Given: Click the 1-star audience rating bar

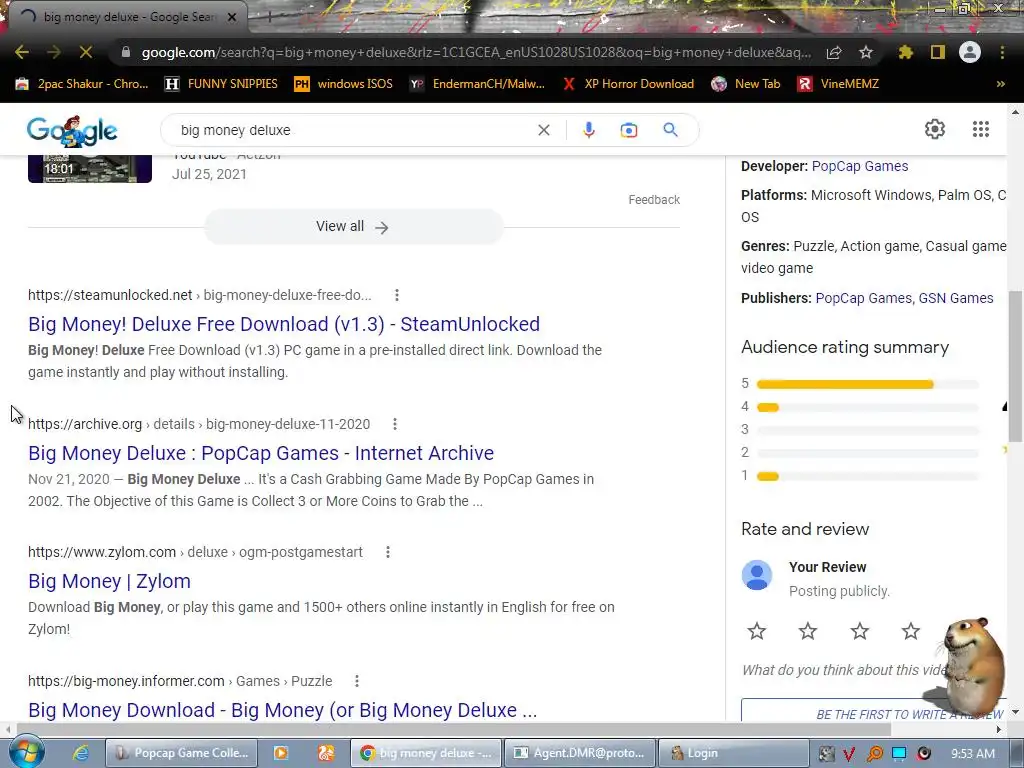Looking at the screenshot, I should [x=868, y=476].
